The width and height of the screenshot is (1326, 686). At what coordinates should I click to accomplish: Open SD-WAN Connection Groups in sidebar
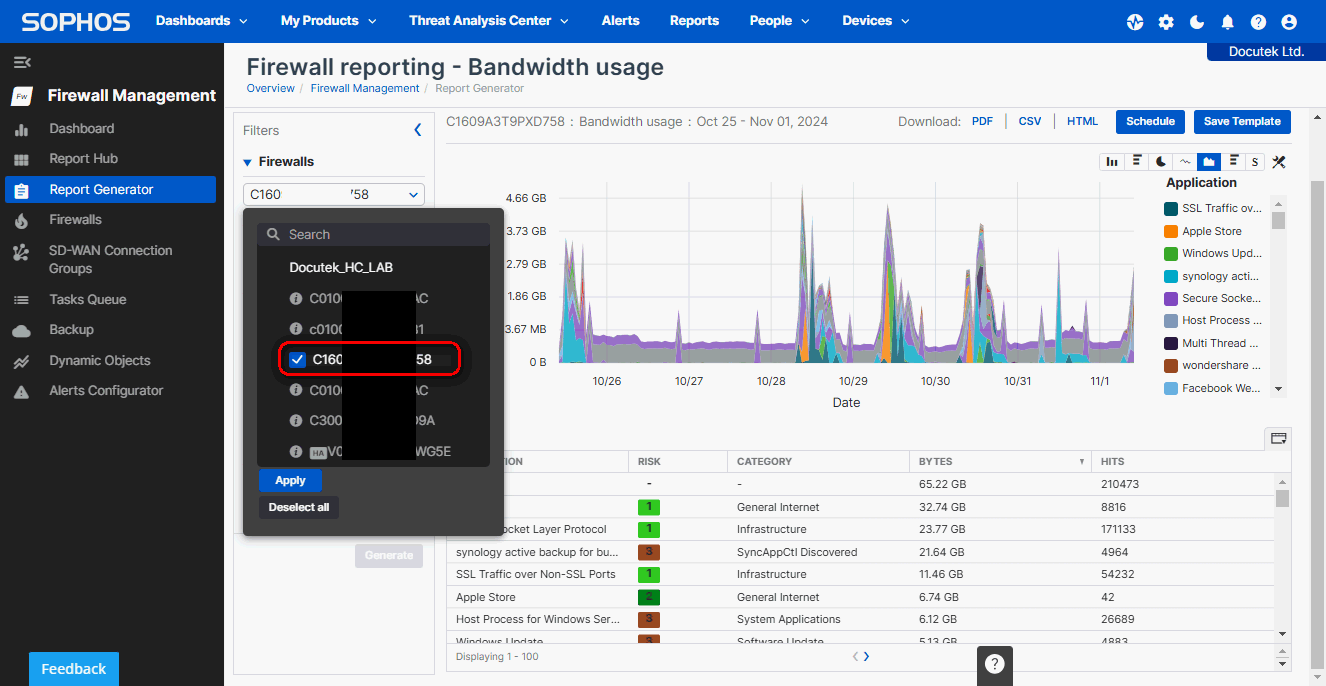coord(111,260)
